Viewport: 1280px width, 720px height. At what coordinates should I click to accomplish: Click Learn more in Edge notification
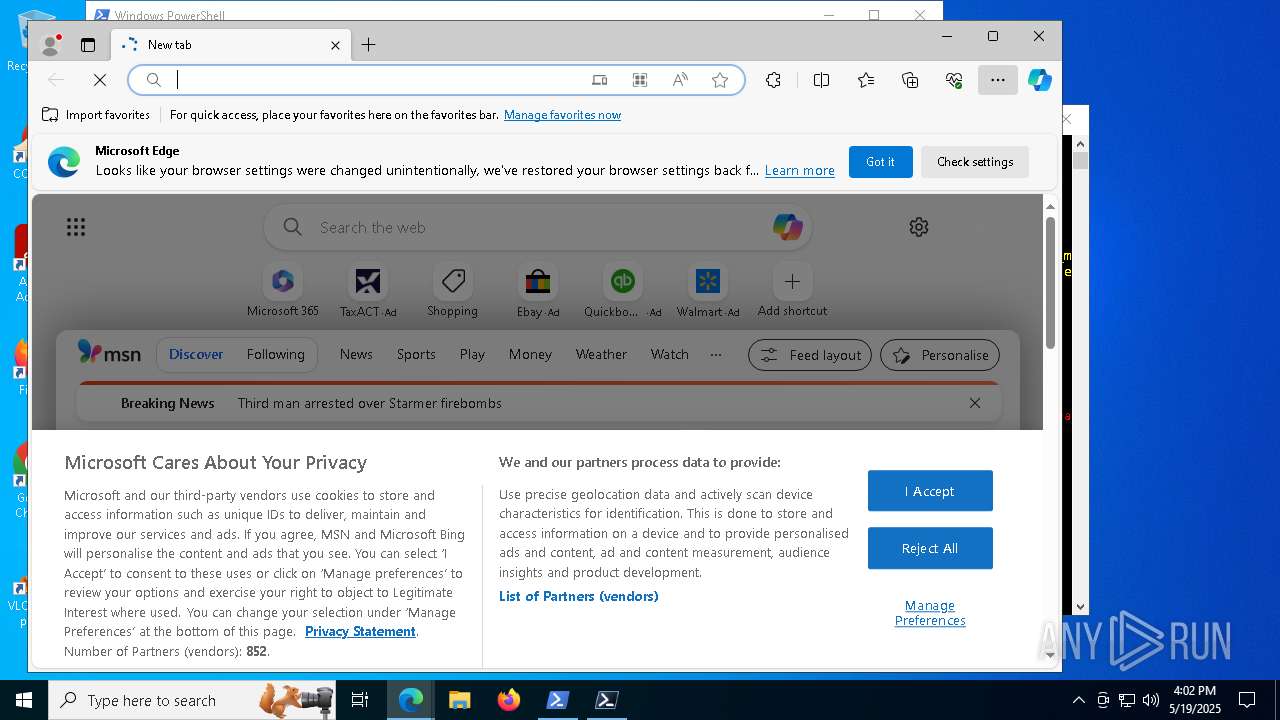(x=799, y=171)
